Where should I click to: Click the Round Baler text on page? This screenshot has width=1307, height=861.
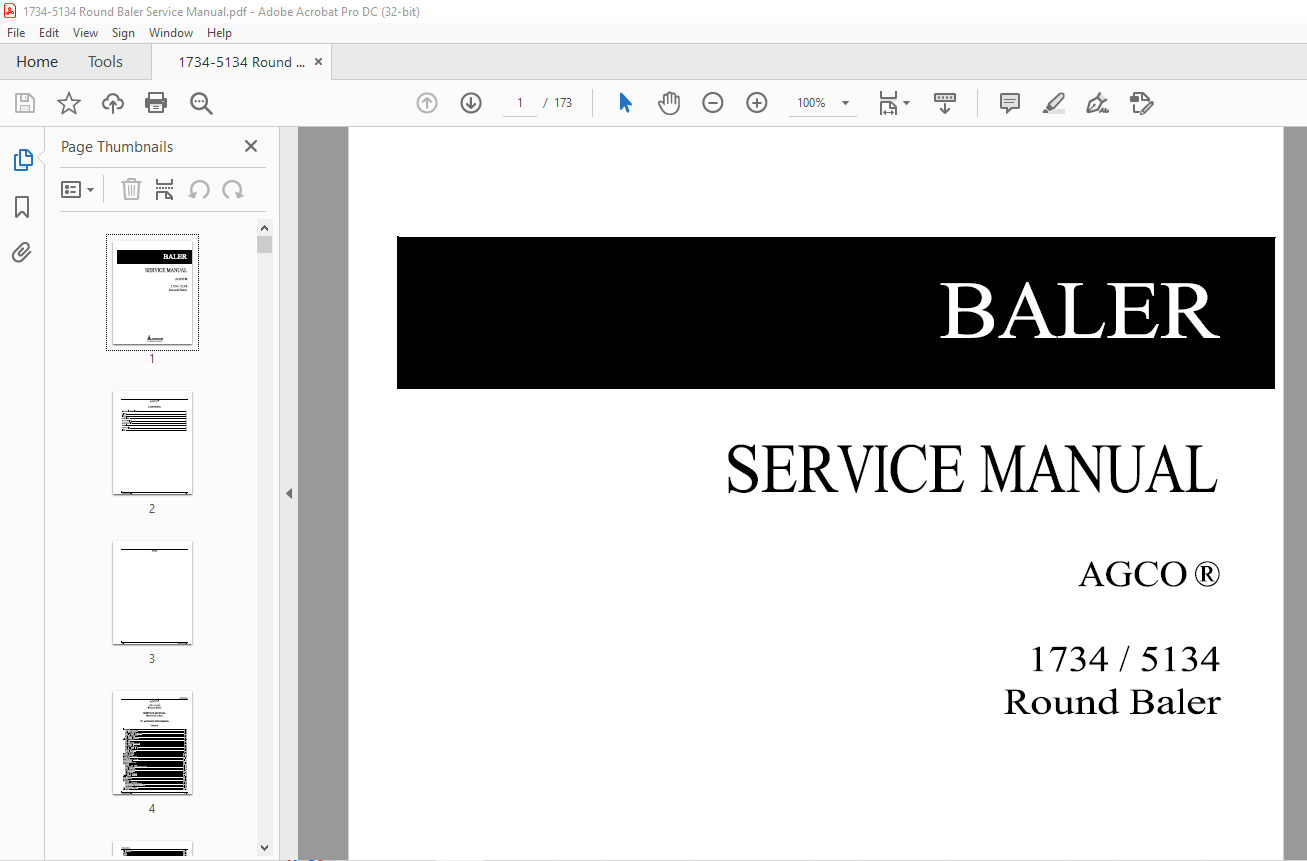coord(1112,702)
